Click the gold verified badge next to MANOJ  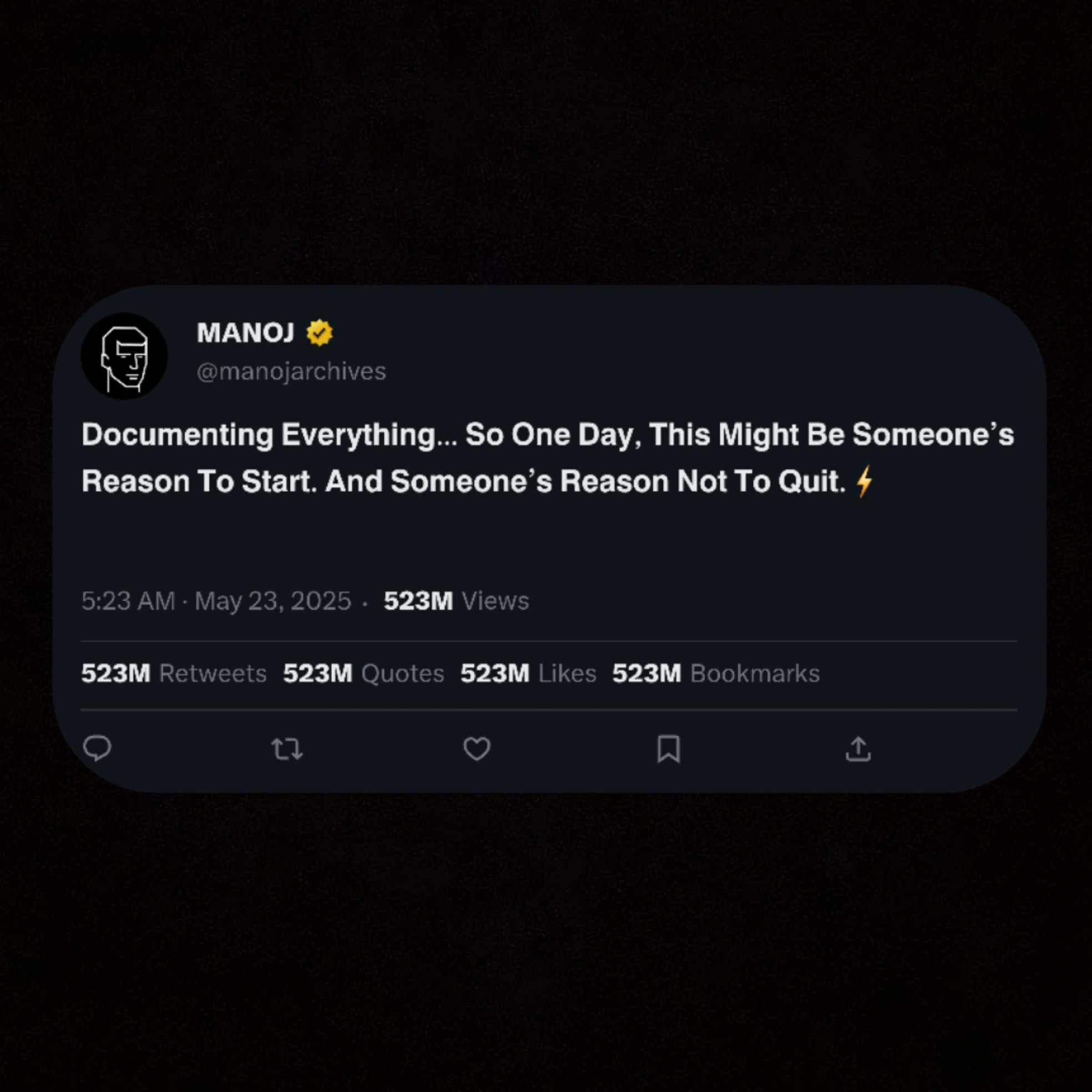(320, 332)
